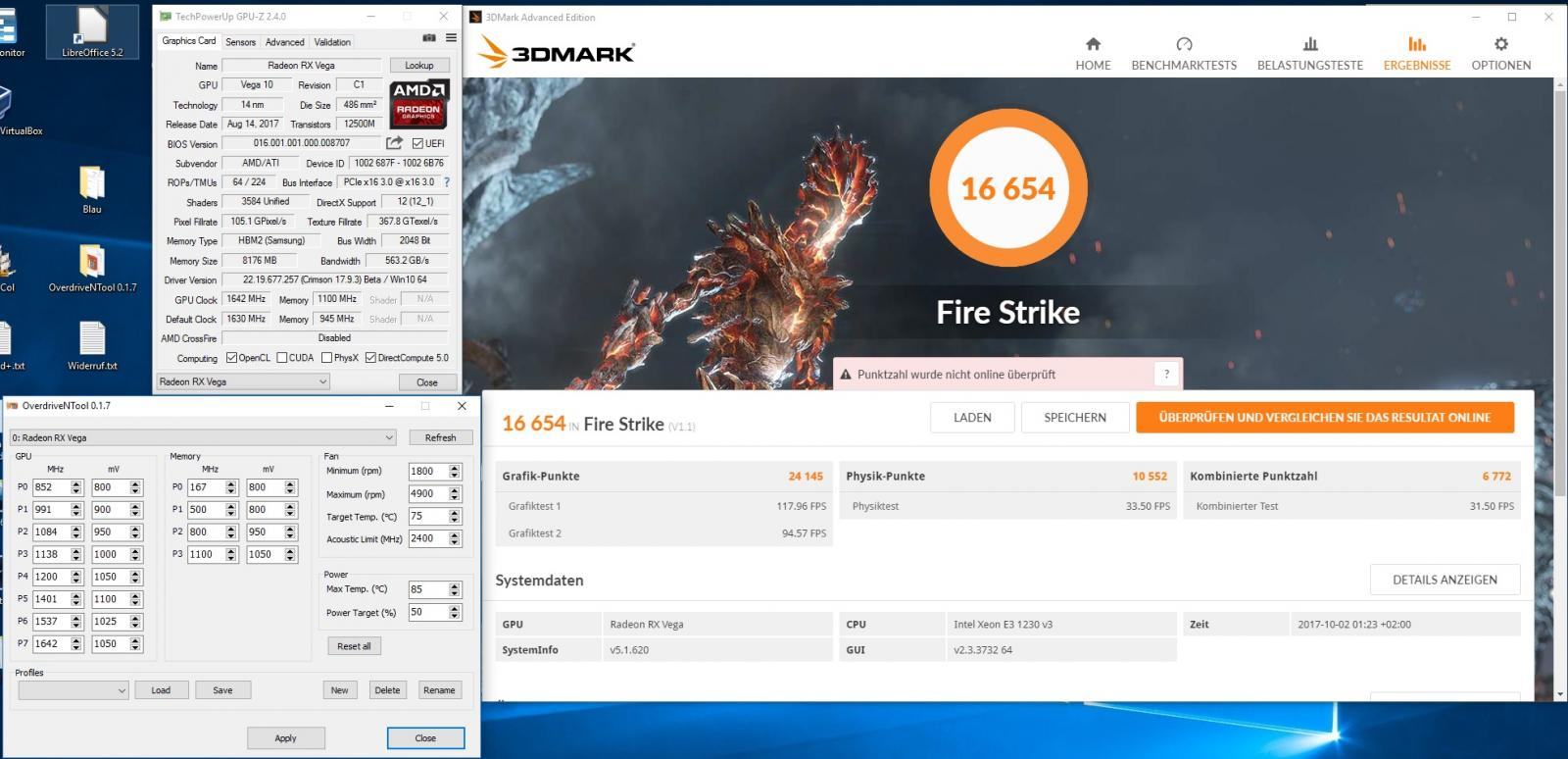1568x759 pixels.
Task: Click DETAILS ANZEIGEN button
Action: pos(1445,580)
